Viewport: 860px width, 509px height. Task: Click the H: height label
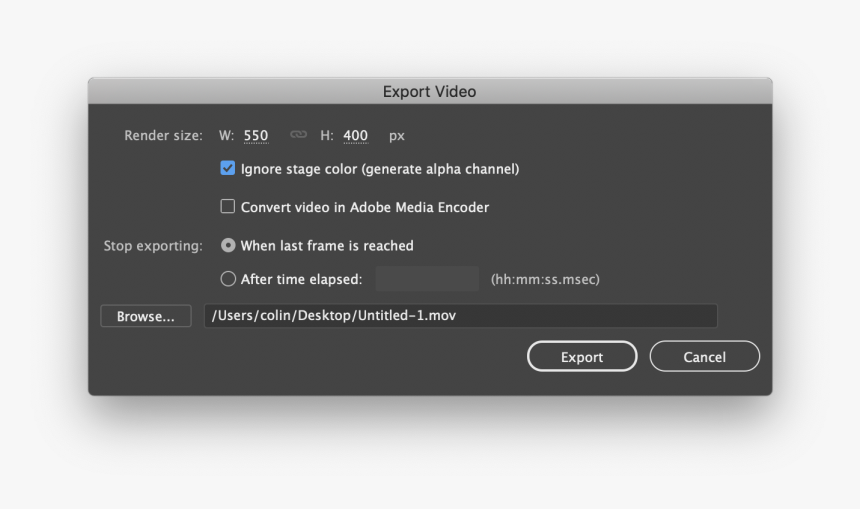click(x=327, y=135)
